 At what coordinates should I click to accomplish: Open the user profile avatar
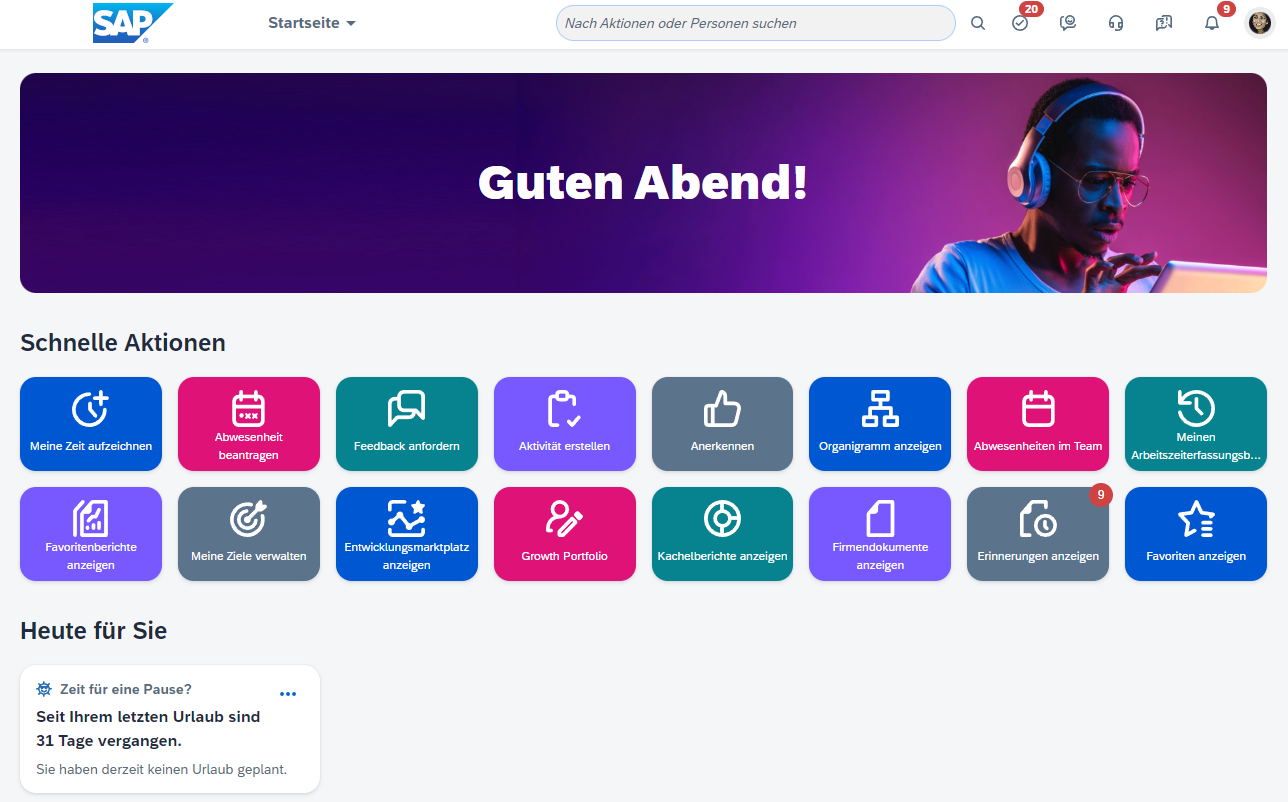(x=1259, y=23)
